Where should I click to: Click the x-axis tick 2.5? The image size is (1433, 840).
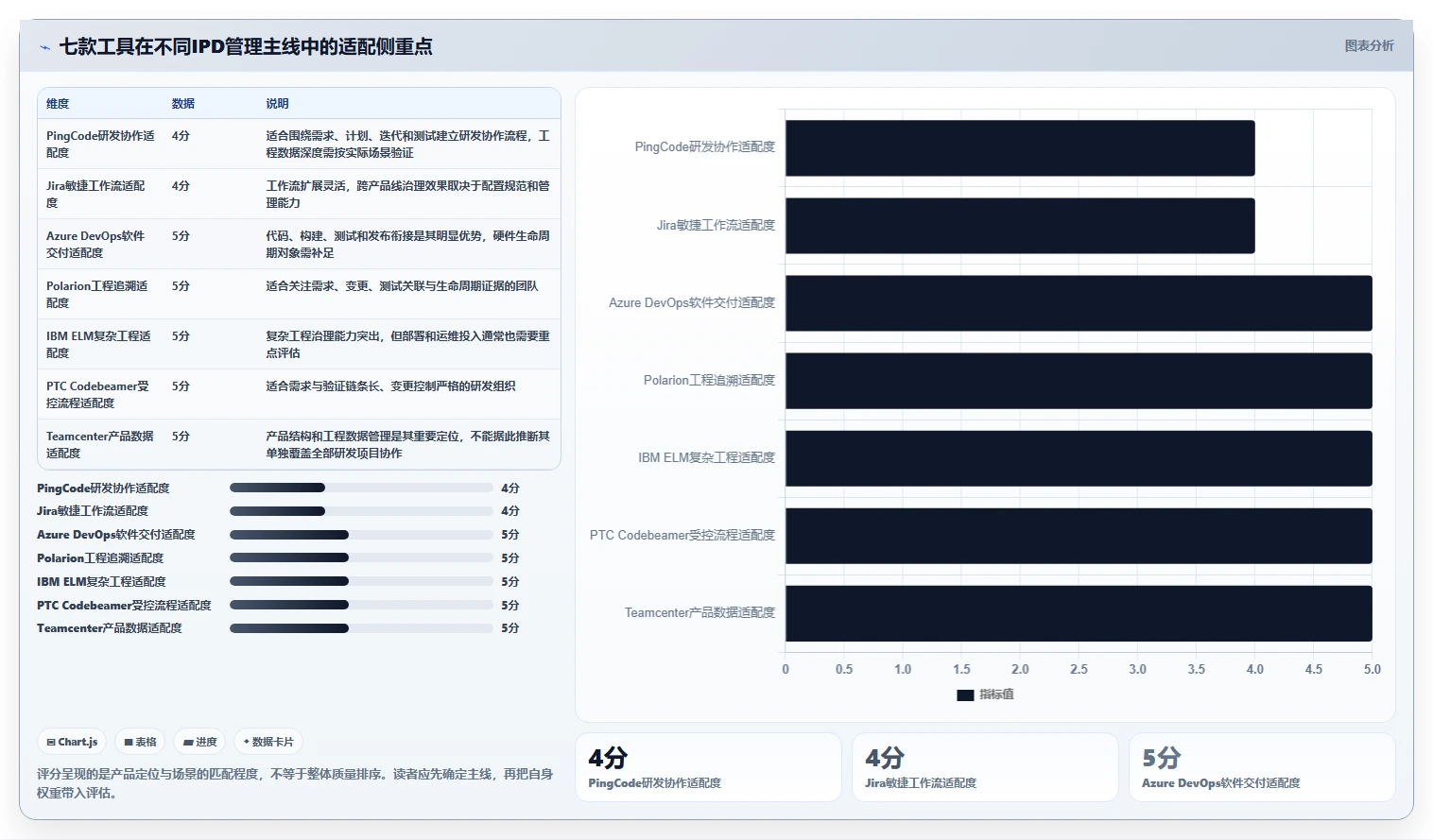coord(1079,669)
